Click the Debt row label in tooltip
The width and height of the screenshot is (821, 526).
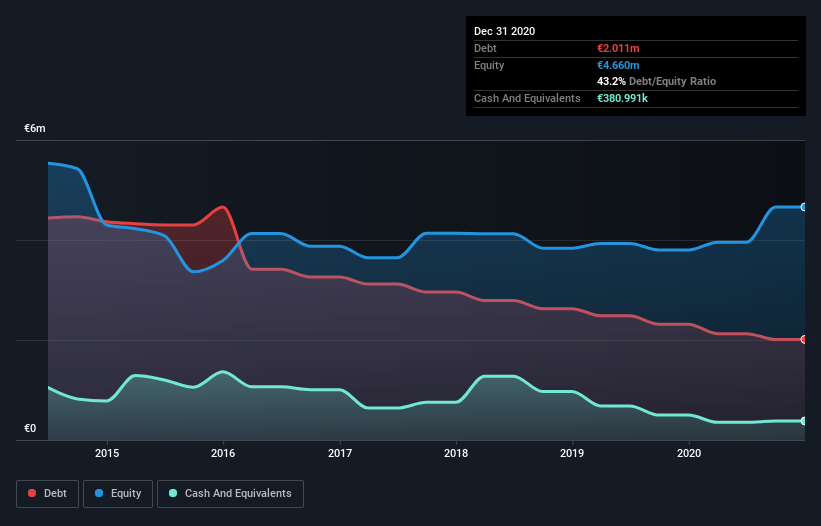(x=485, y=49)
